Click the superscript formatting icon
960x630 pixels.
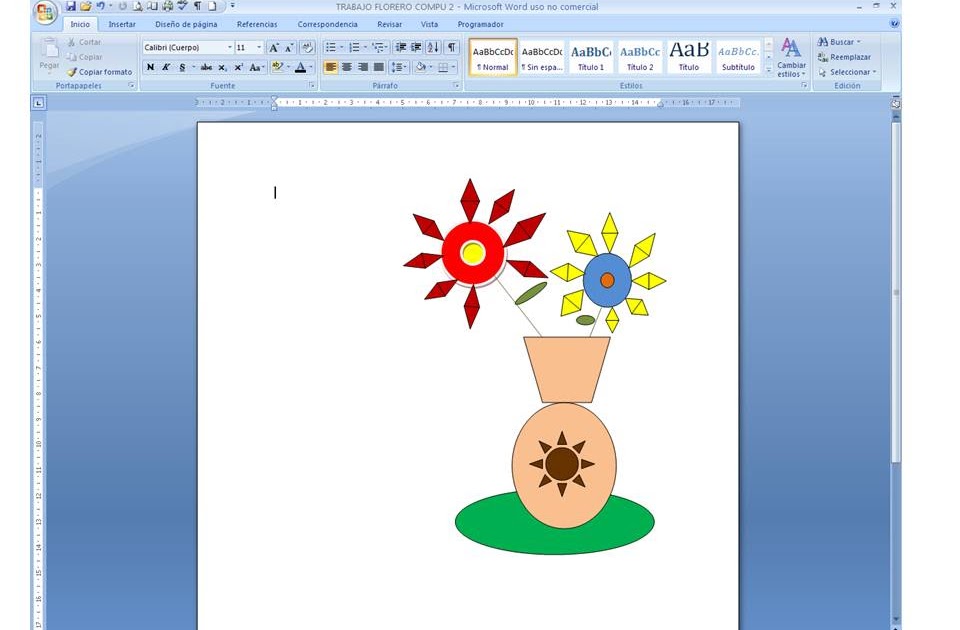pos(238,67)
